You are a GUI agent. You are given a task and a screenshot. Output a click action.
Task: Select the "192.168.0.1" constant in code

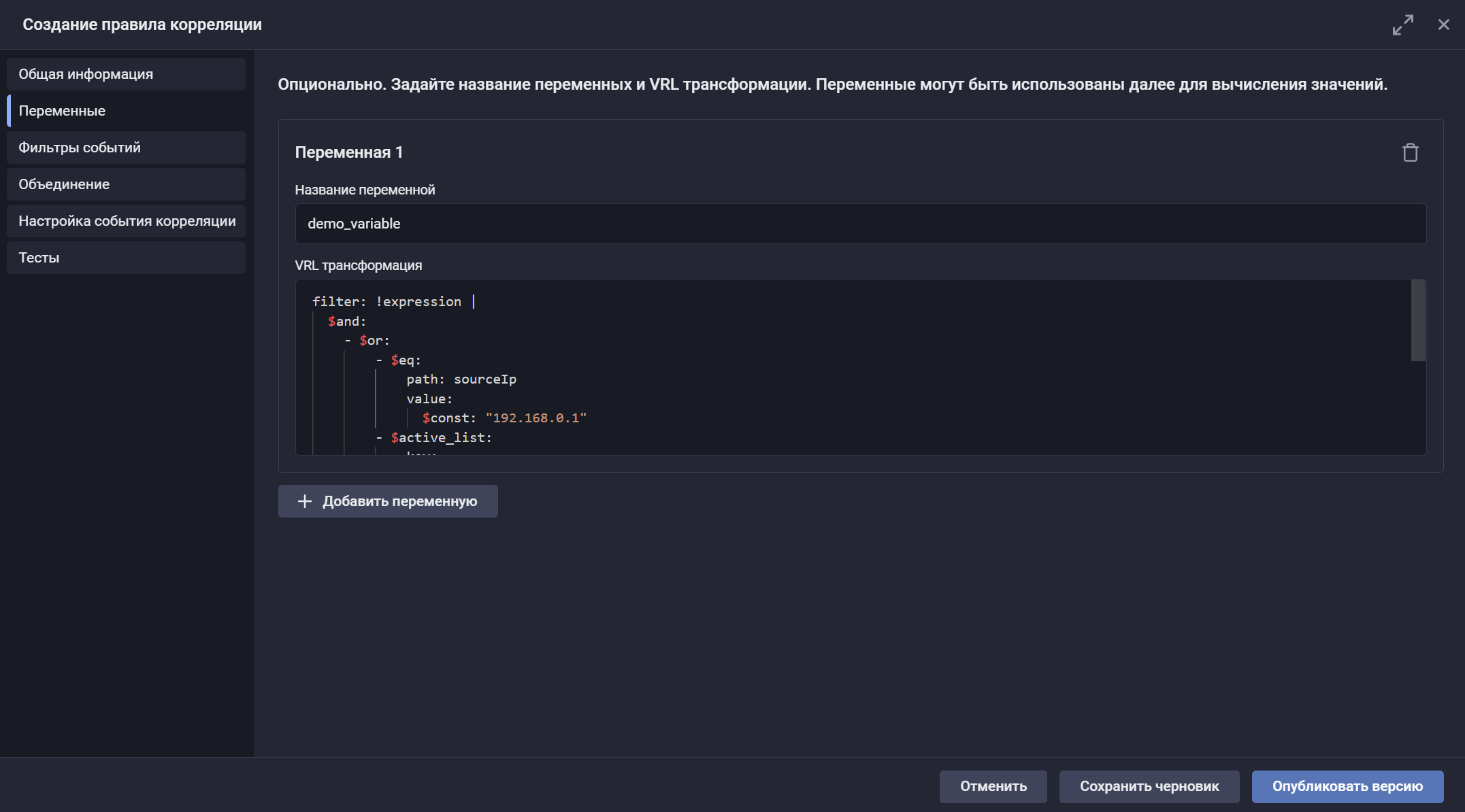tap(537, 418)
